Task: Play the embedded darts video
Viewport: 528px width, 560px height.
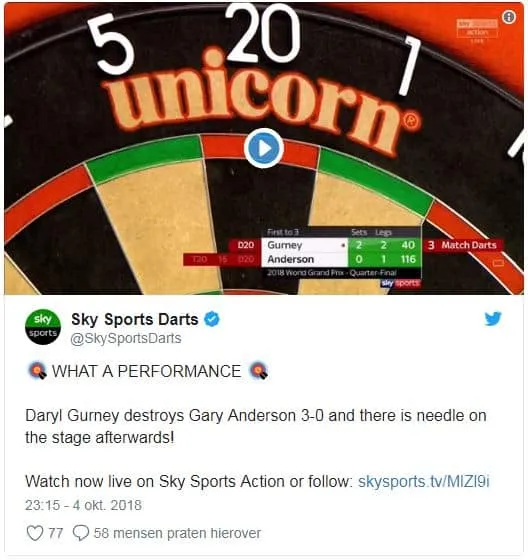Action: (264, 148)
